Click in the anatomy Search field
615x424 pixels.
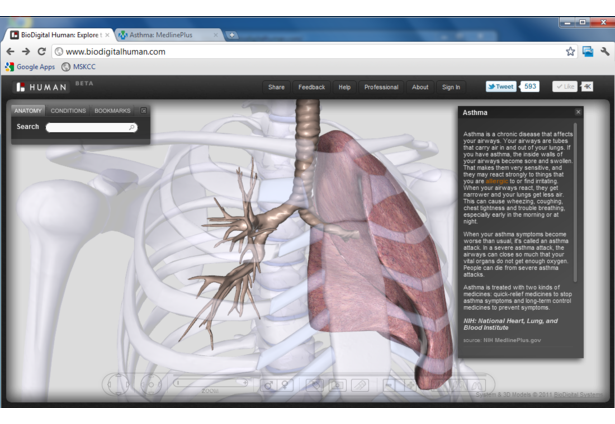coord(91,127)
